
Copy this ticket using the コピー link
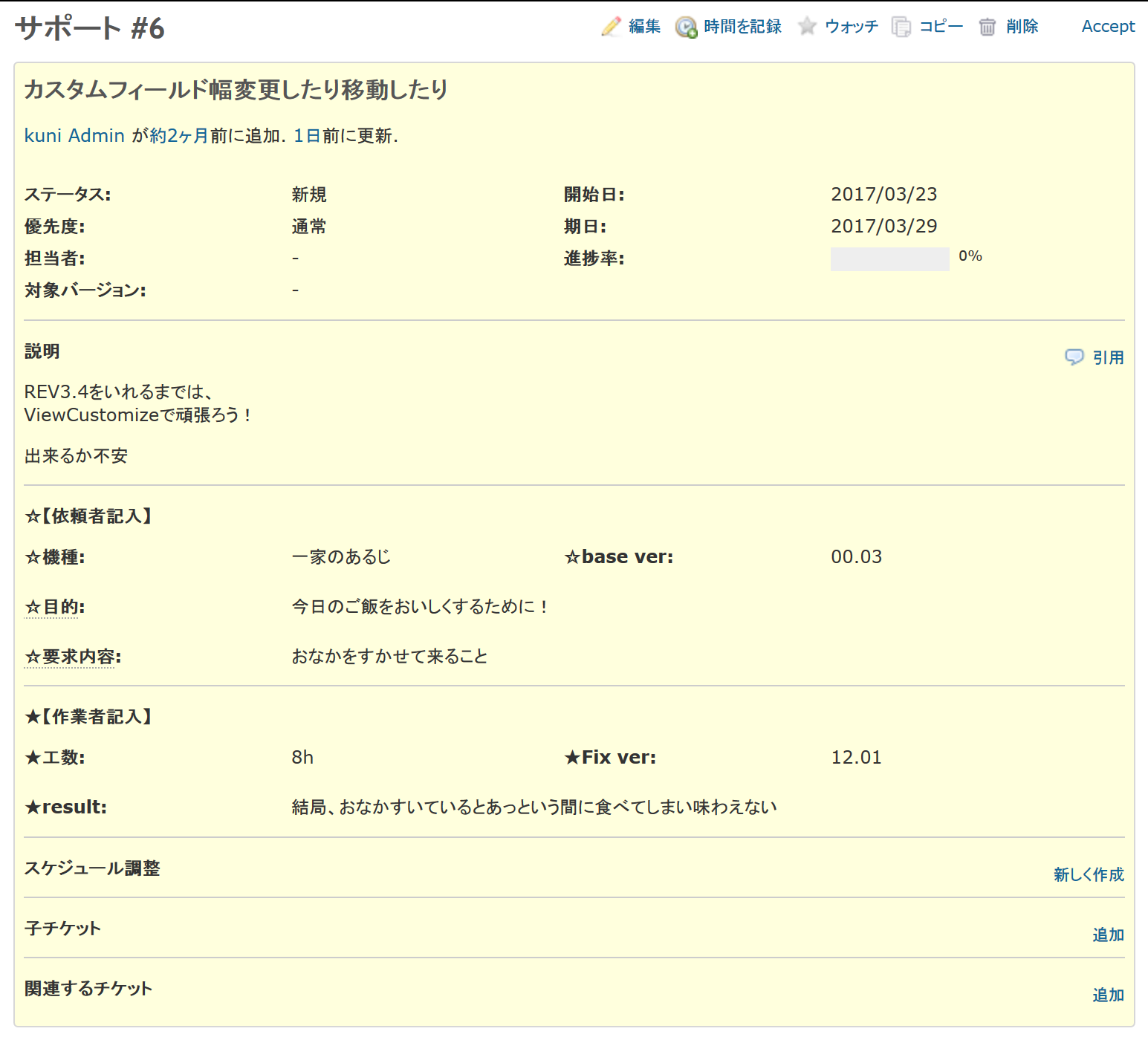tap(941, 26)
